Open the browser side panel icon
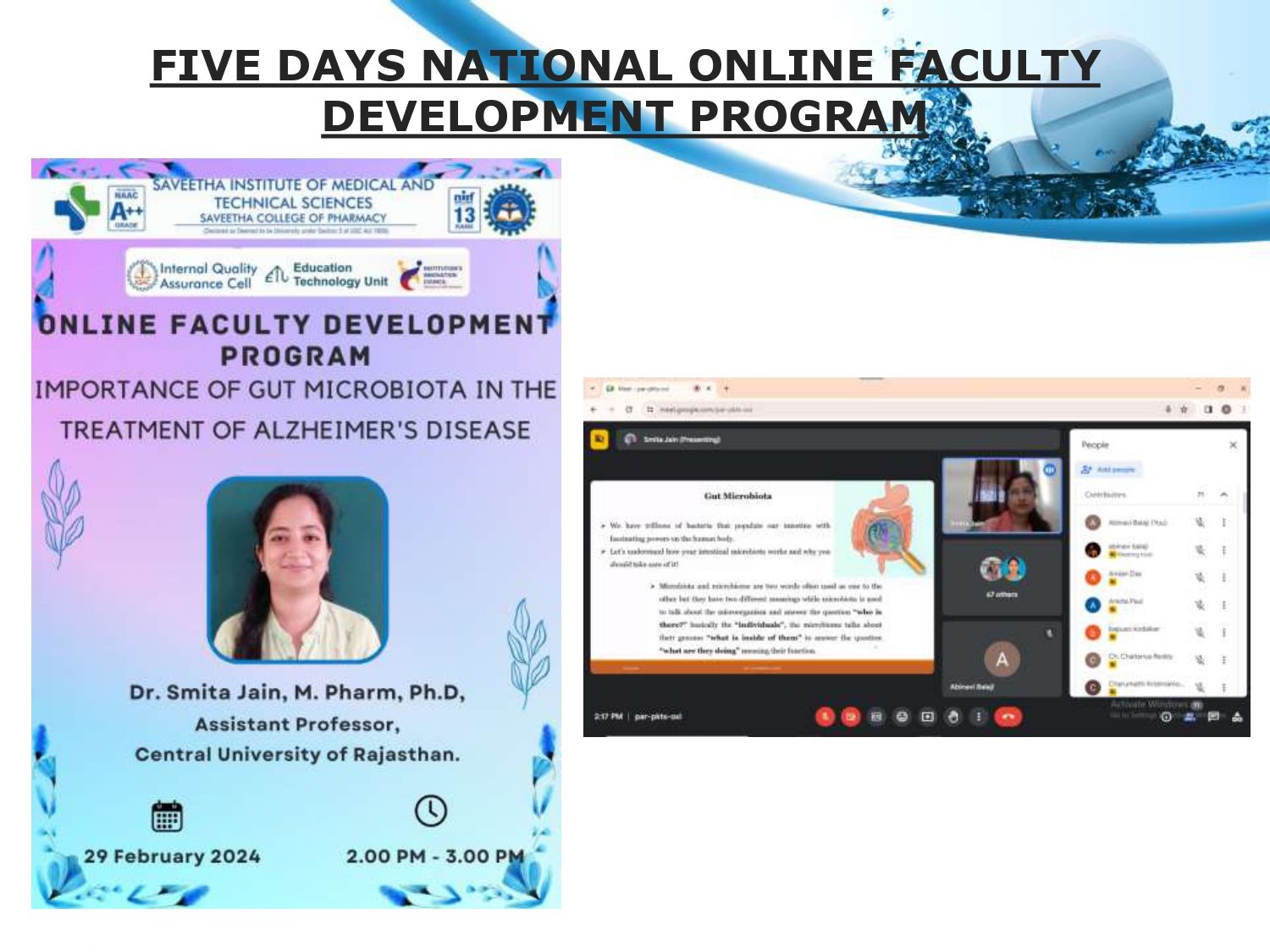The image size is (1270, 952). pos(1208,410)
